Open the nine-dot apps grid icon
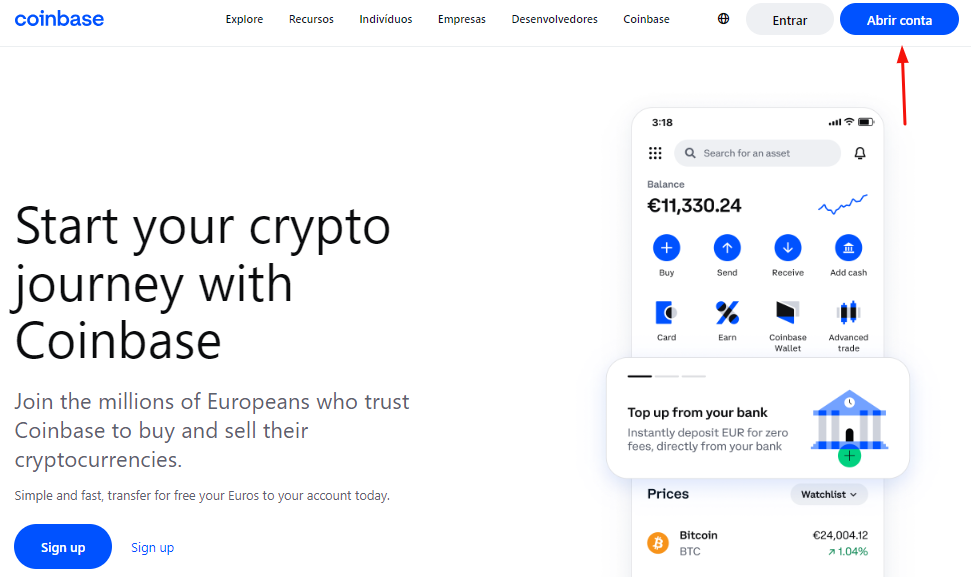Viewport: 971px width, 577px height. pyautogui.click(x=655, y=153)
